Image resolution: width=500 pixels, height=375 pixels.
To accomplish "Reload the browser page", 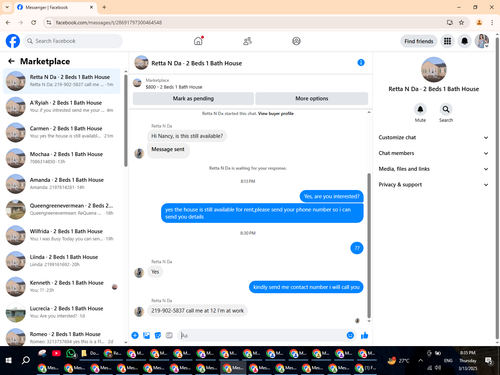I will (x=33, y=22).
